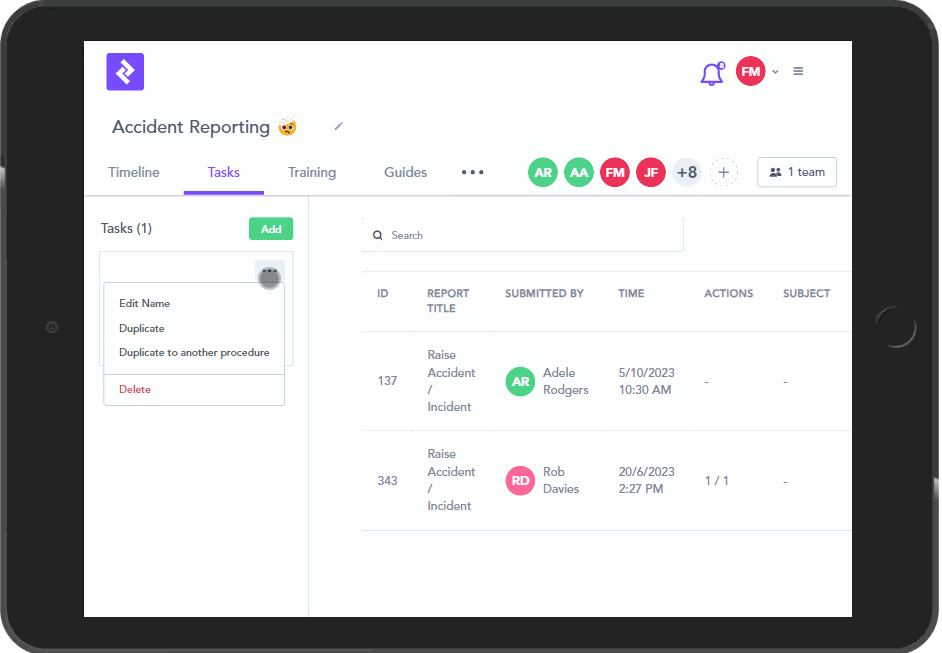The image size is (942, 653).
Task: Open the hamburger menu icon
Action: [x=798, y=71]
